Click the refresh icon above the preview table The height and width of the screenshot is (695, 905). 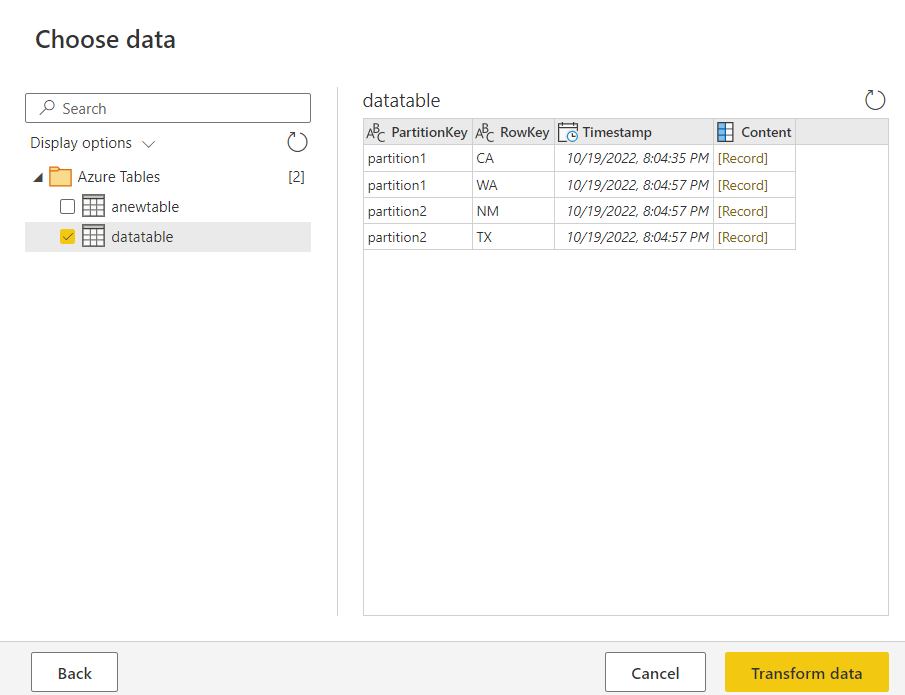(875, 100)
